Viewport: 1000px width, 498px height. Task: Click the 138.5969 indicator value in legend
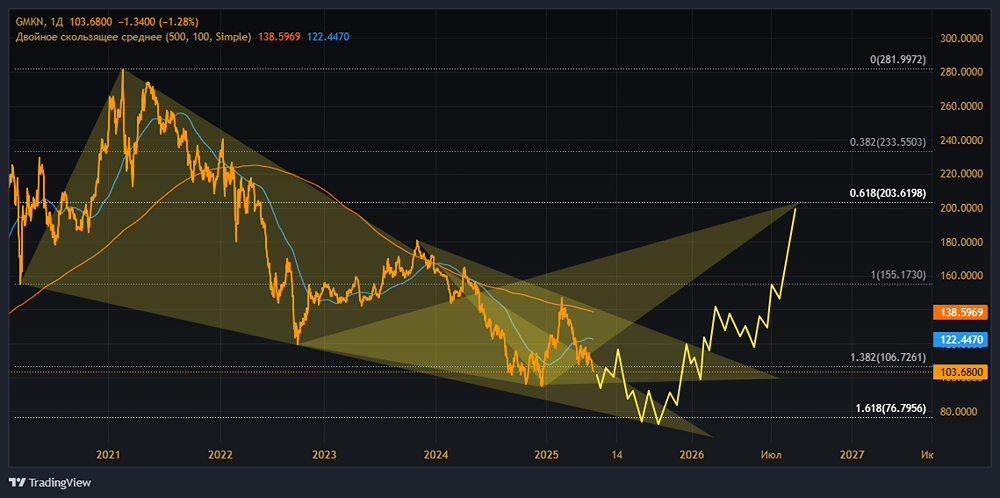277,37
